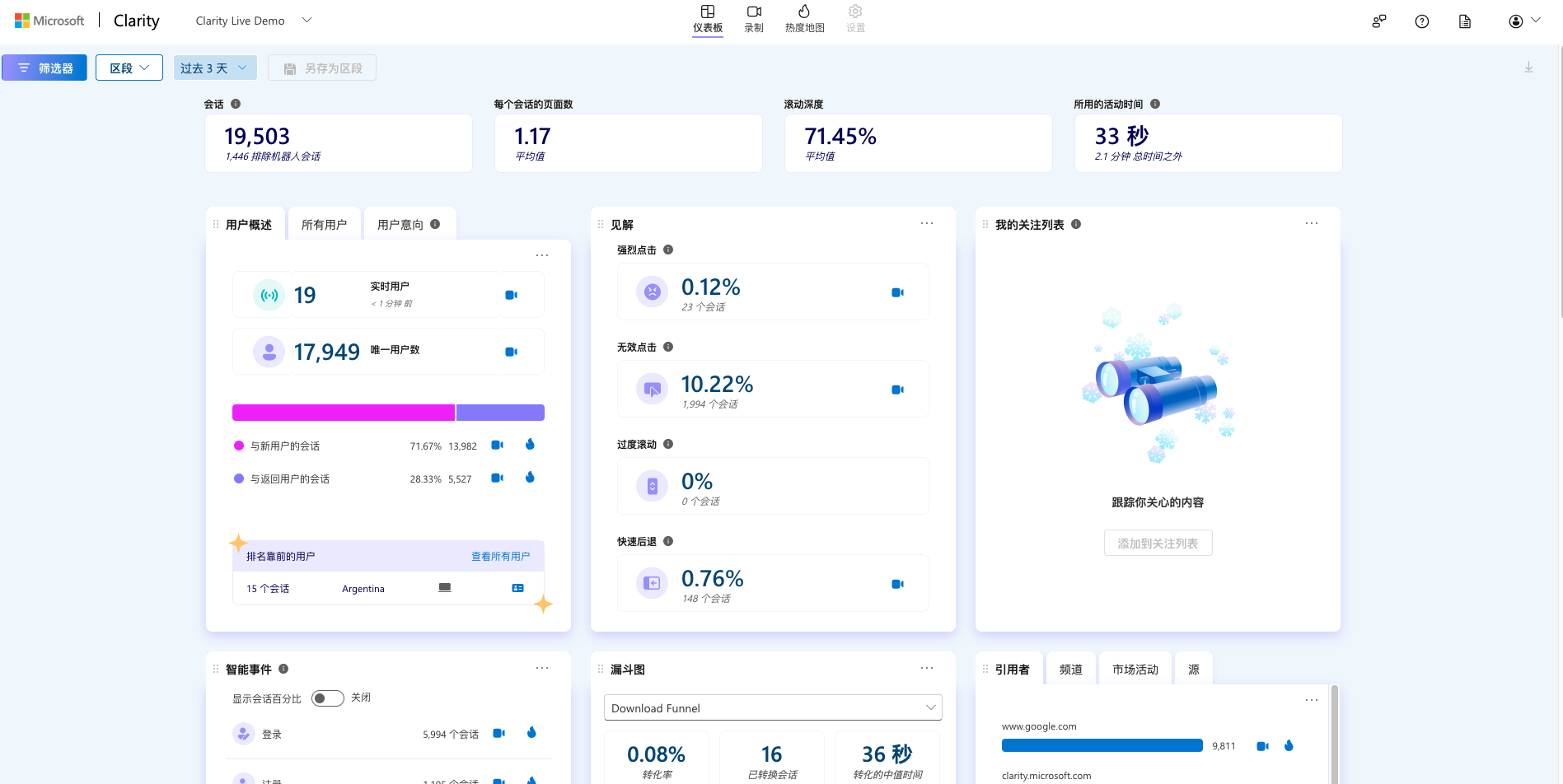Open 查看所有用户 link
The height and width of the screenshot is (784, 1563).
501,556
